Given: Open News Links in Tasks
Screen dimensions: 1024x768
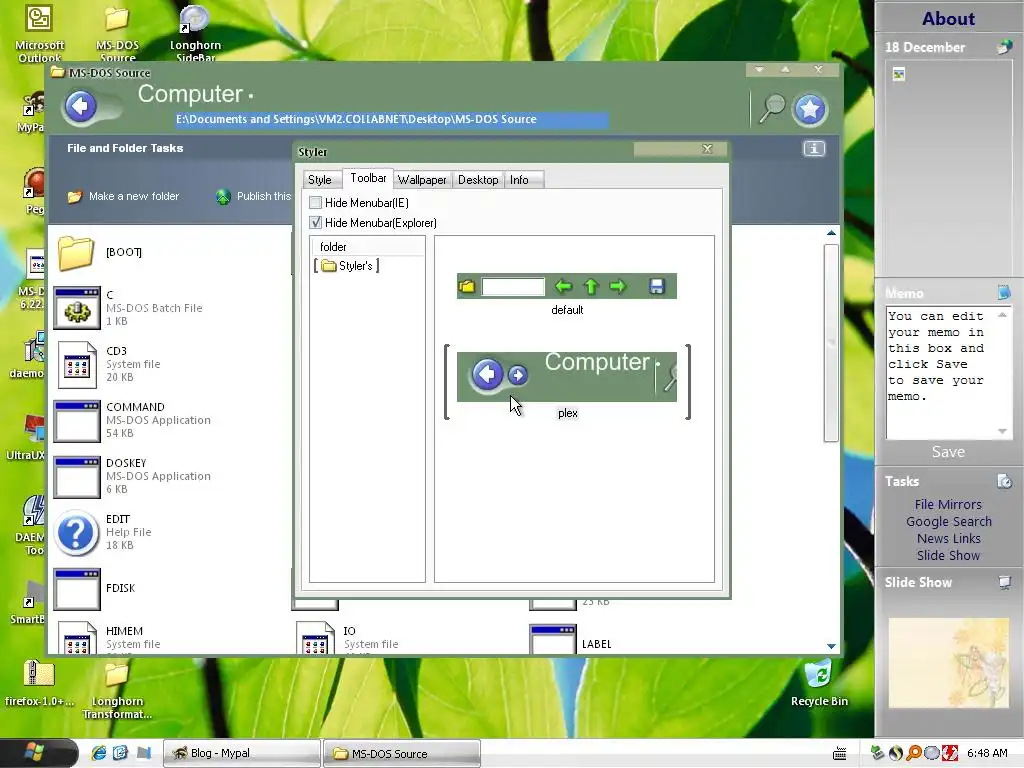Looking at the screenshot, I should (x=948, y=538).
